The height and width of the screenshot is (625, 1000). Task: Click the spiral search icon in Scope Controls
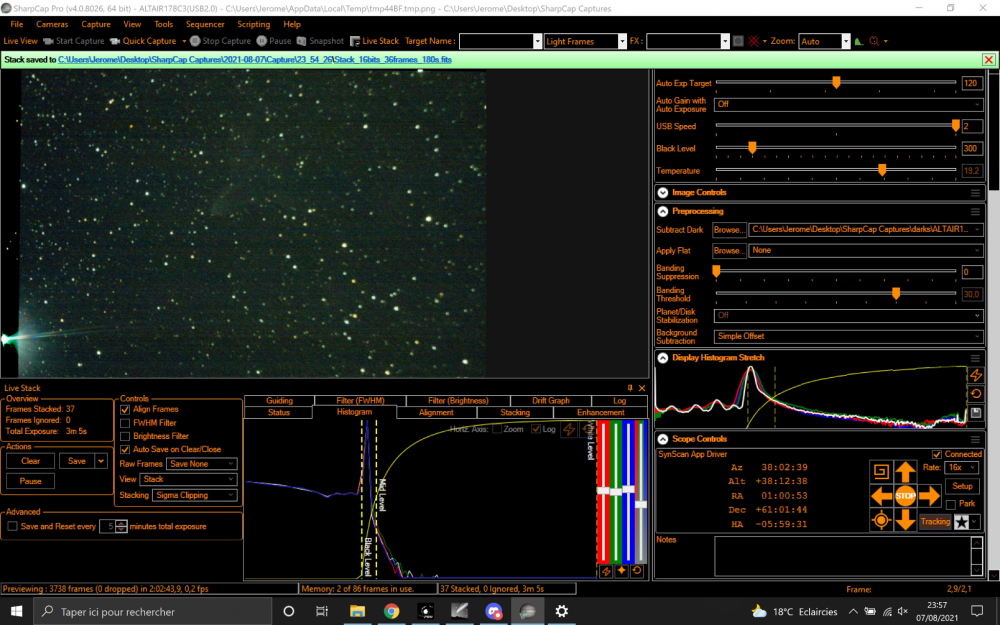881,471
